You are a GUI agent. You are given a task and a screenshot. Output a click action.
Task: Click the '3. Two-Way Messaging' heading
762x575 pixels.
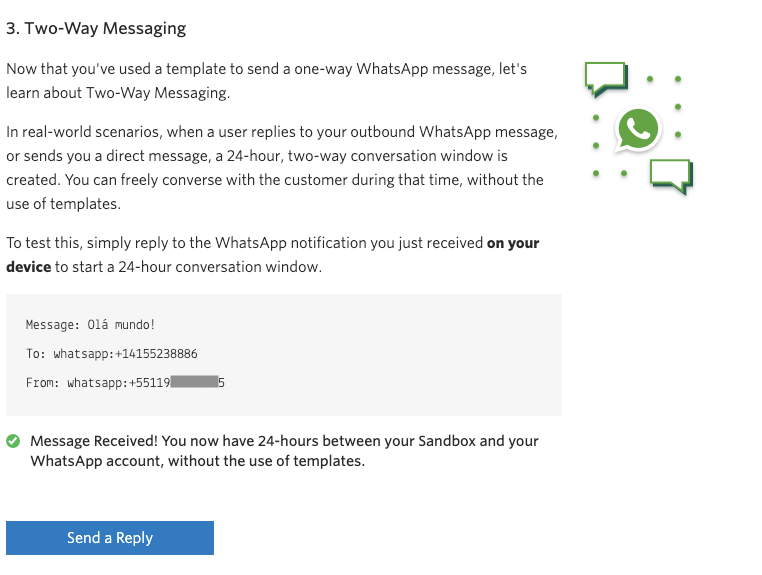[x=96, y=28]
